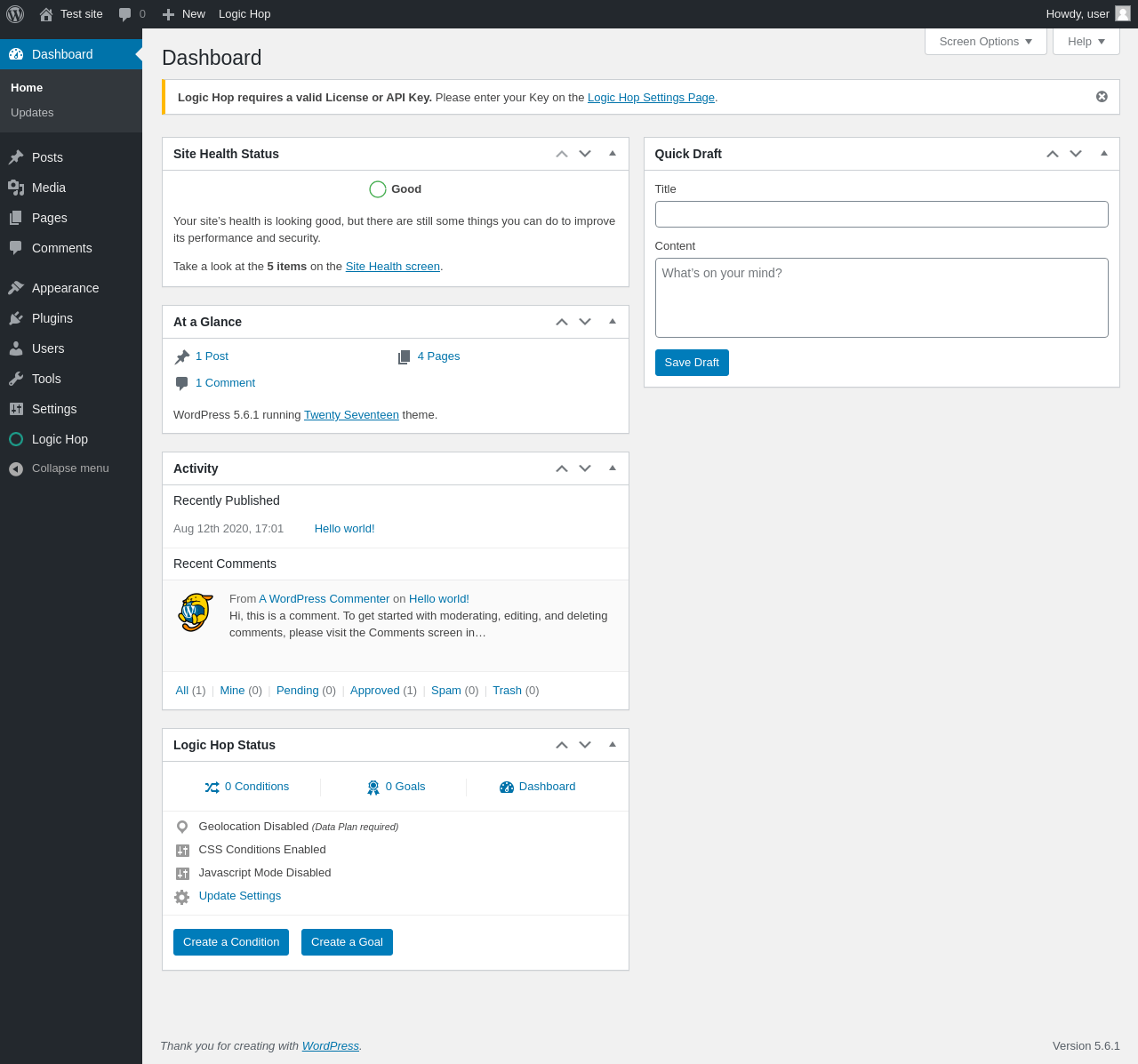Move the Activity panel down
Screen dimensions: 1138x1064
click(x=585, y=468)
